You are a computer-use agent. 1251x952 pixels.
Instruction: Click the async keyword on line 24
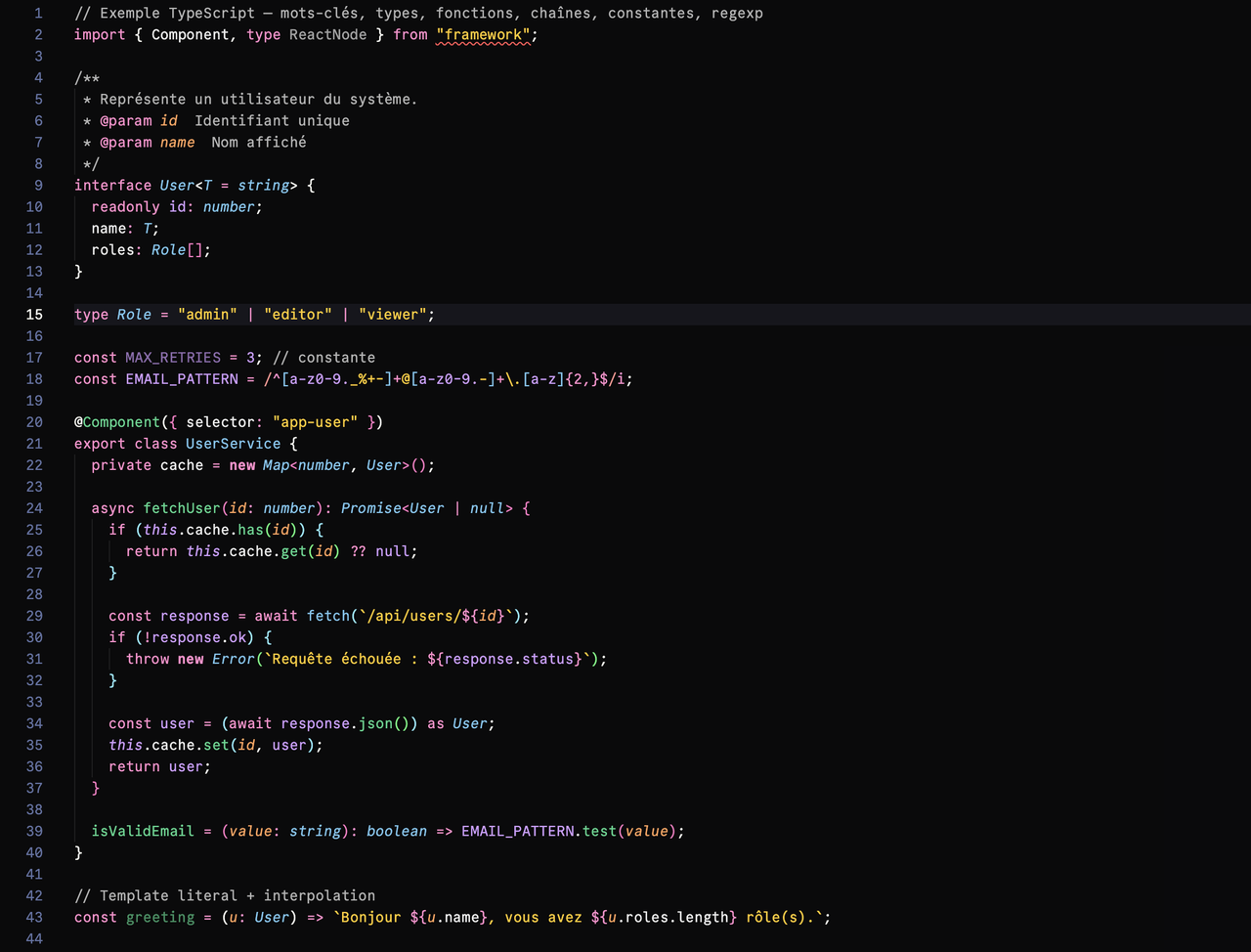point(113,507)
